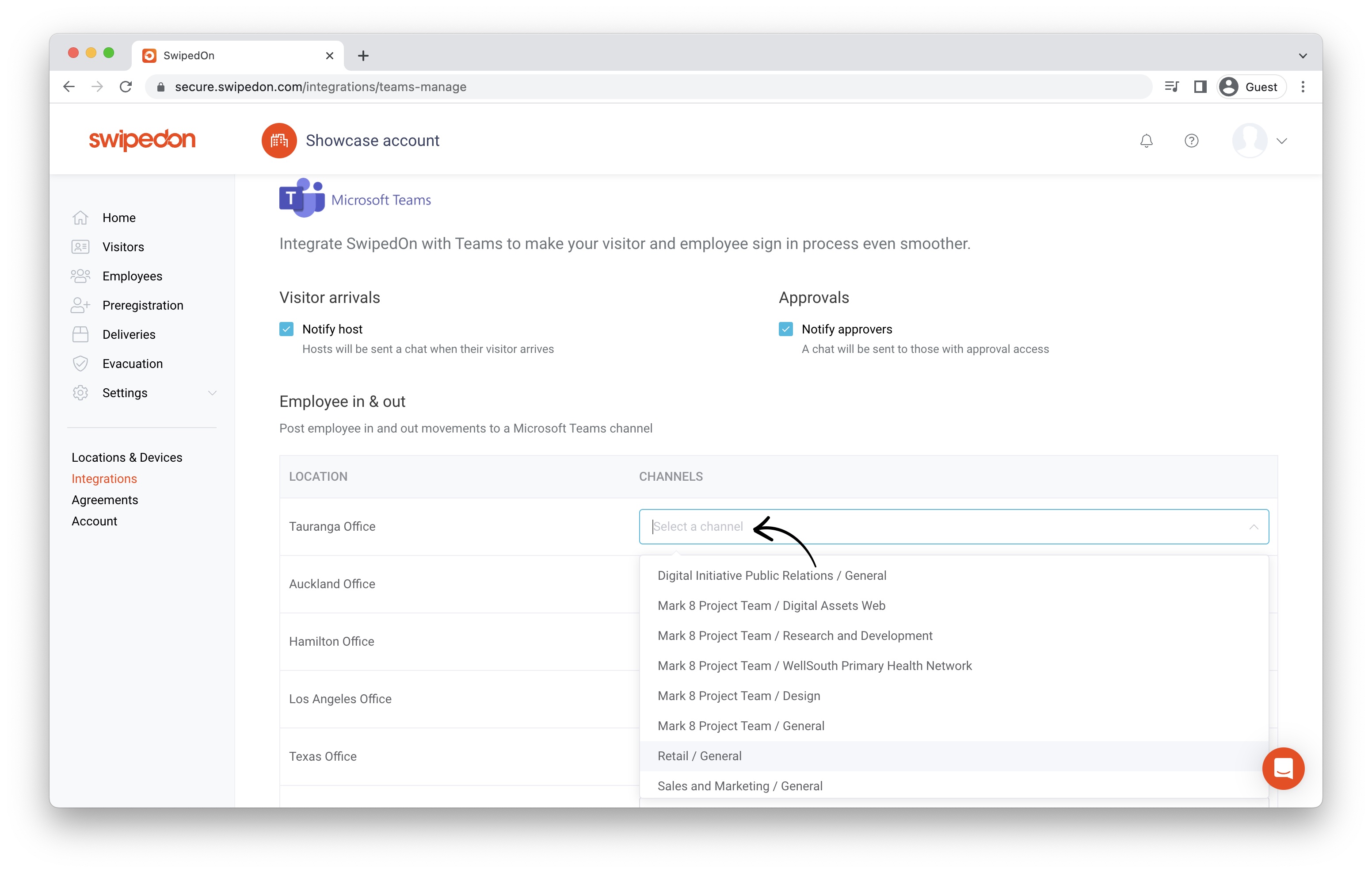The height and width of the screenshot is (873, 1372).
Task: Collapse the Tauranga Office channel dropdown arrow
Action: click(x=1254, y=526)
